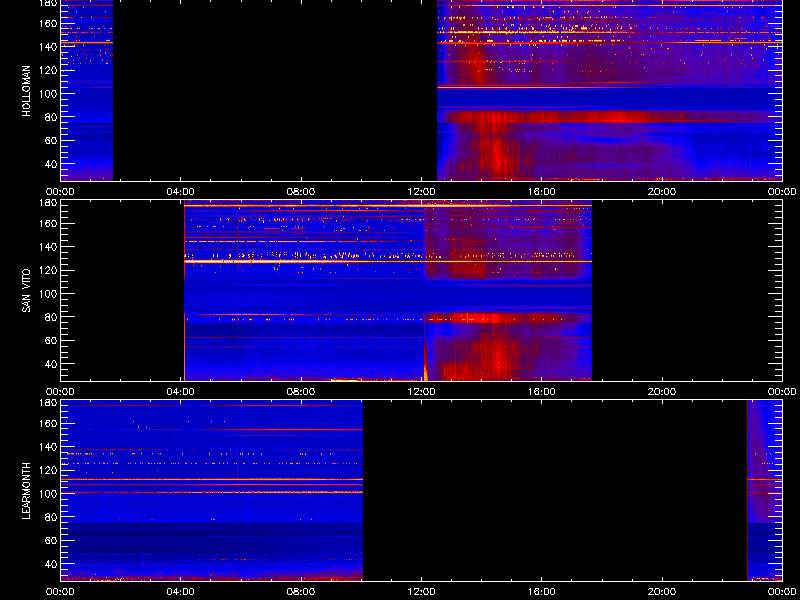Click 12:00 on San Vito time axis

(421, 392)
